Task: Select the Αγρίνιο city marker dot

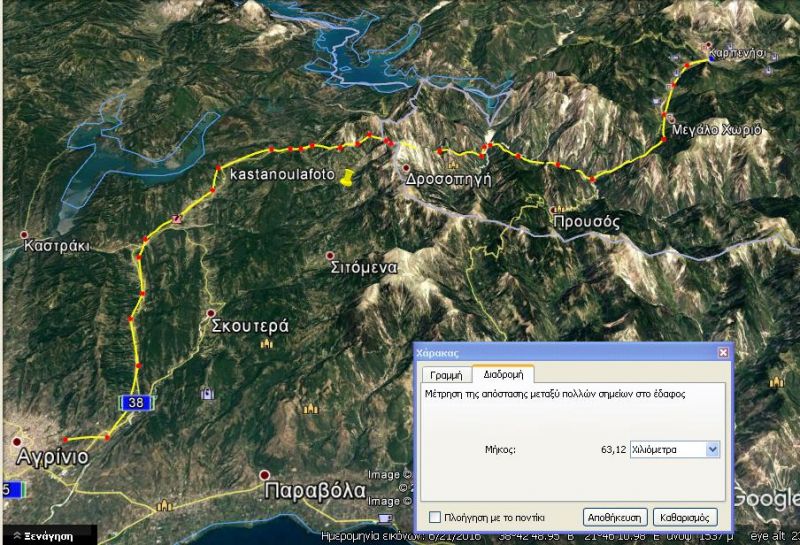Action: pyautogui.click(x=16, y=440)
